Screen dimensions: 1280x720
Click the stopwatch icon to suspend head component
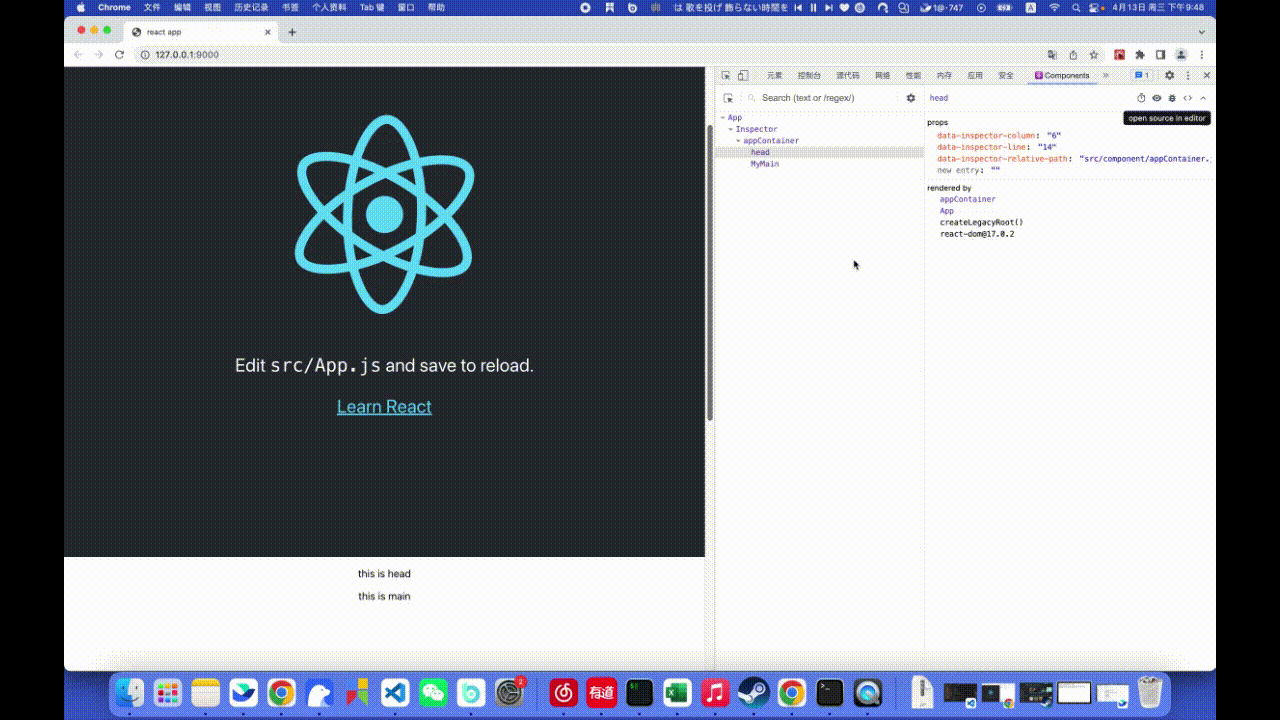tap(1141, 98)
